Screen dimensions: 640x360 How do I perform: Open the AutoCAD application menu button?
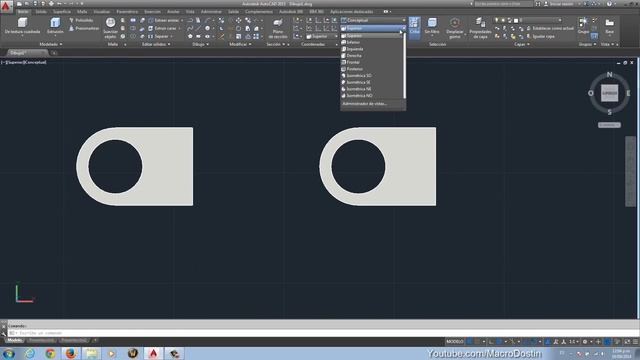point(6,6)
